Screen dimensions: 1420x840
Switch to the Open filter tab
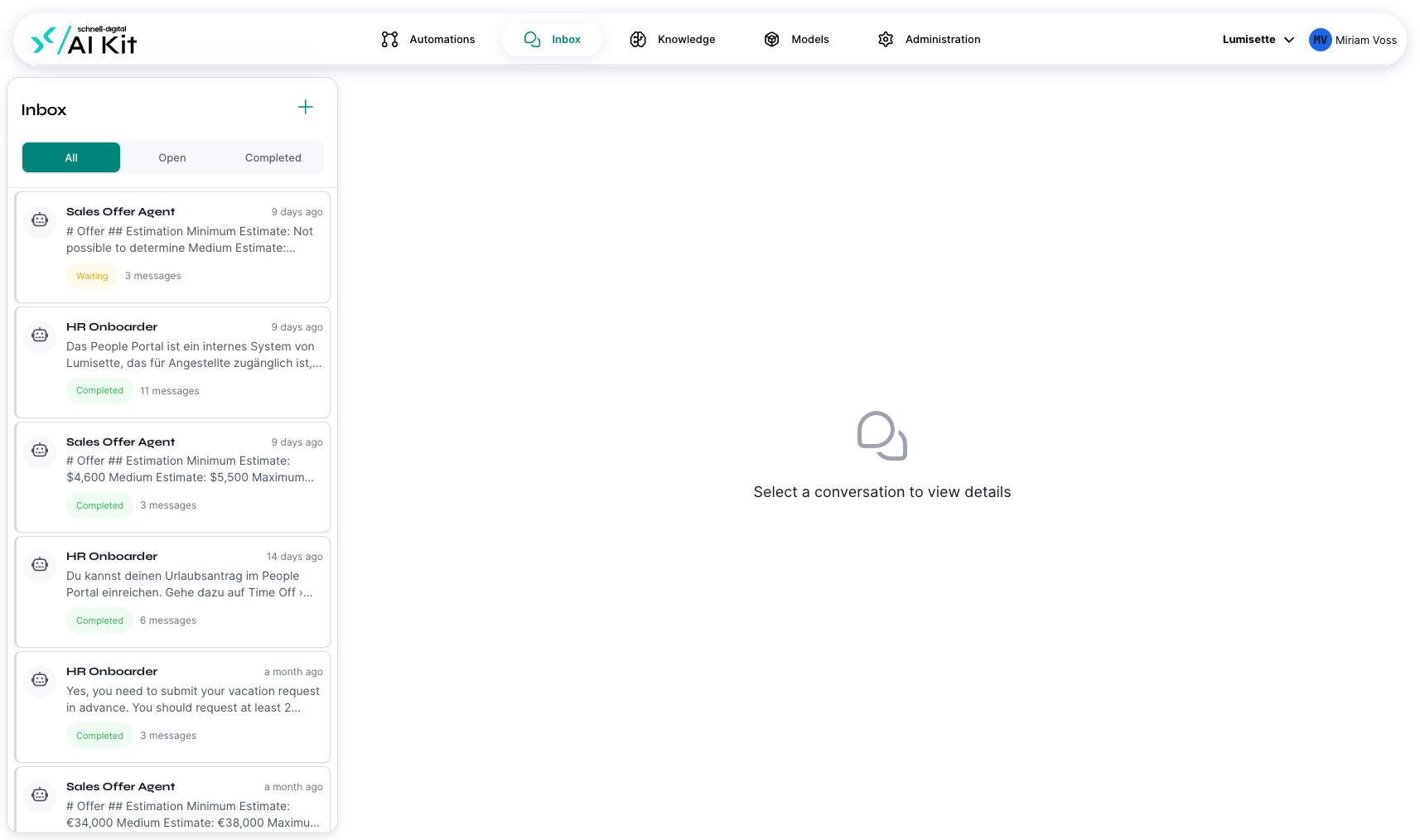[172, 157]
